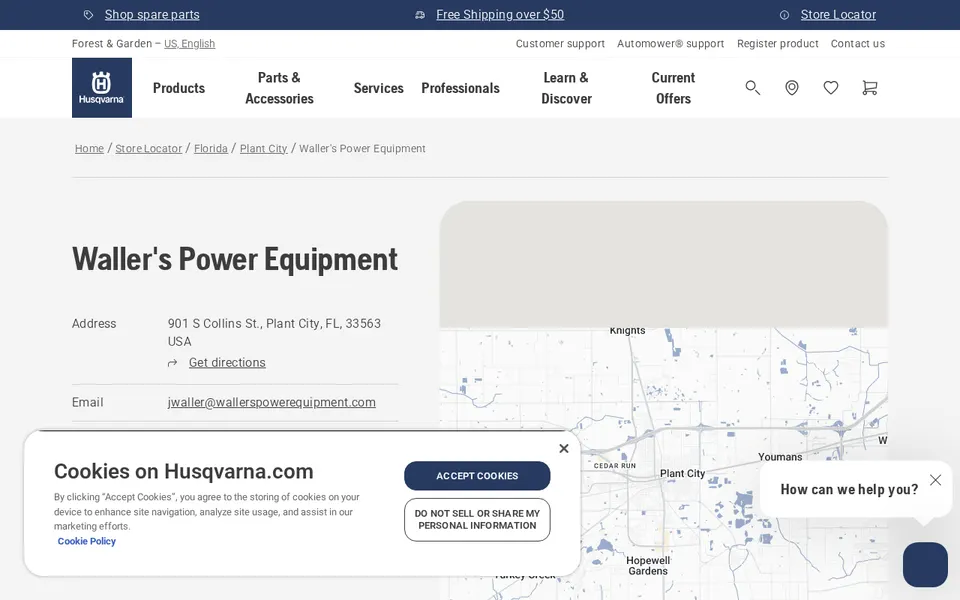Open the Learn & Discover menu

point(566,88)
